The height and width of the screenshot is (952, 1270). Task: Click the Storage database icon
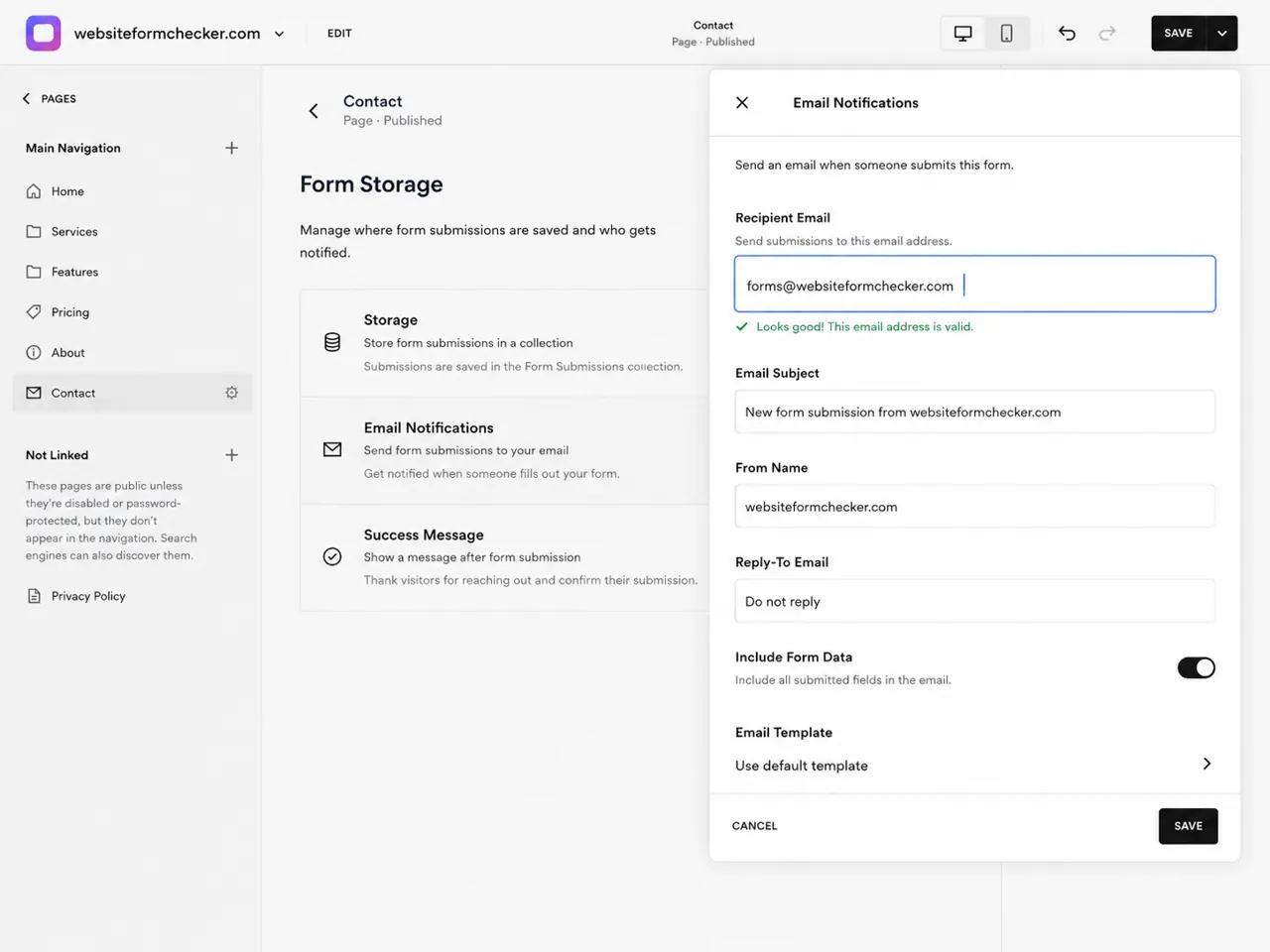pos(332,342)
